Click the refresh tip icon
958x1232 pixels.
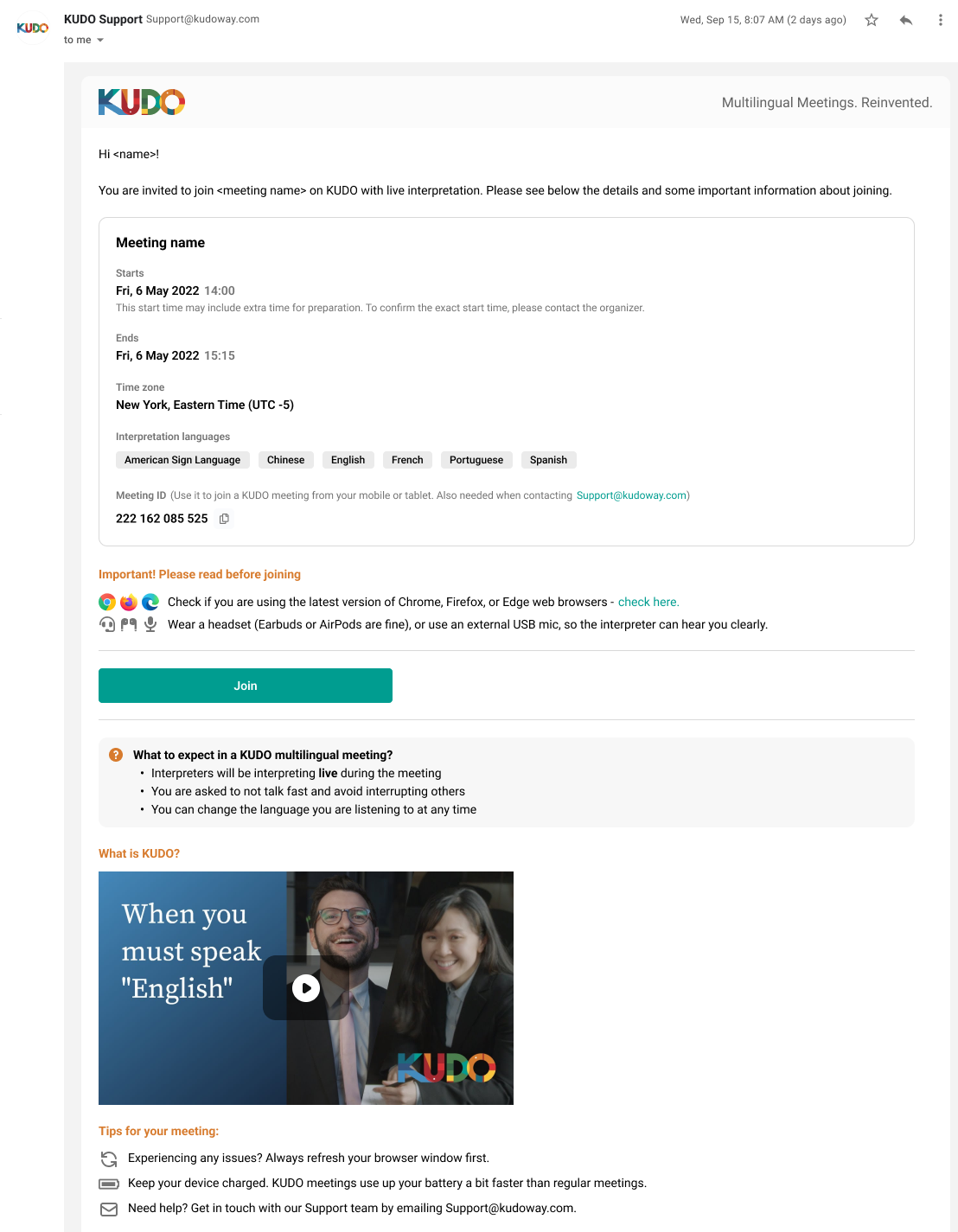tap(109, 1159)
